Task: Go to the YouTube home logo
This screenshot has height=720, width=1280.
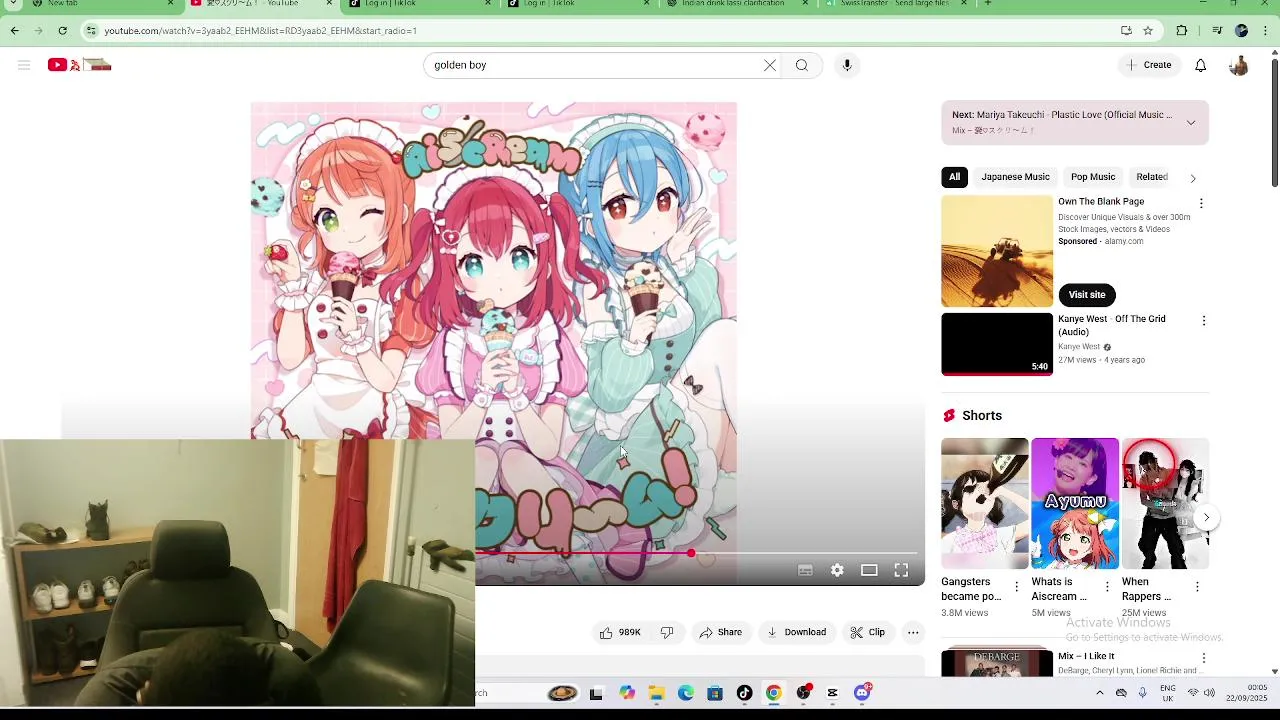Action: pyautogui.click(x=80, y=65)
